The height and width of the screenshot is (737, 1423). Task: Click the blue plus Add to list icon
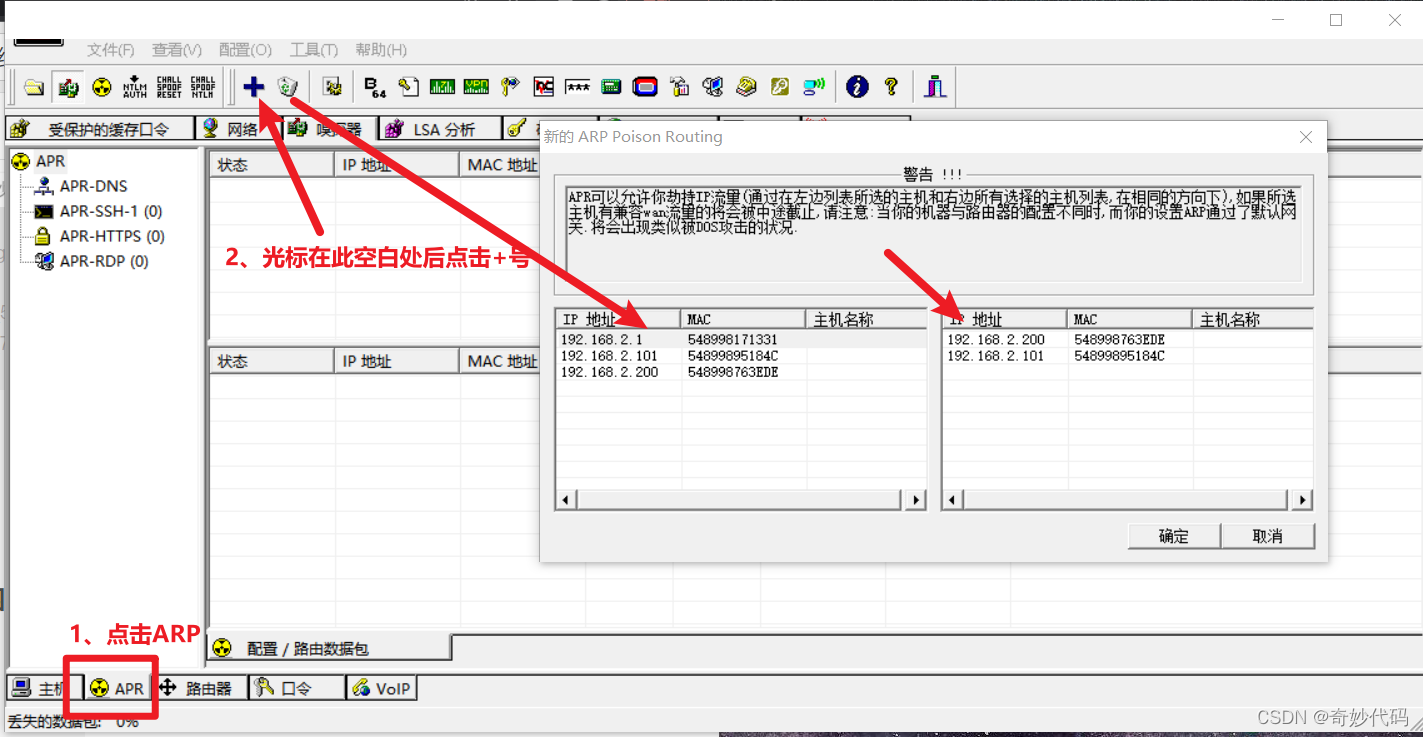point(254,87)
